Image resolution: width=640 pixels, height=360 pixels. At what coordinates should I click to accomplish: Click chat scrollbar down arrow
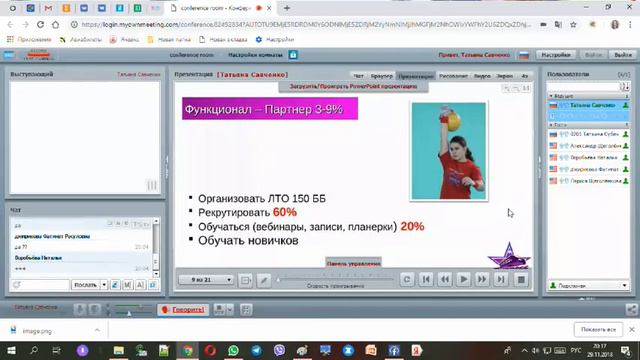pyautogui.click(x=156, y=273)
